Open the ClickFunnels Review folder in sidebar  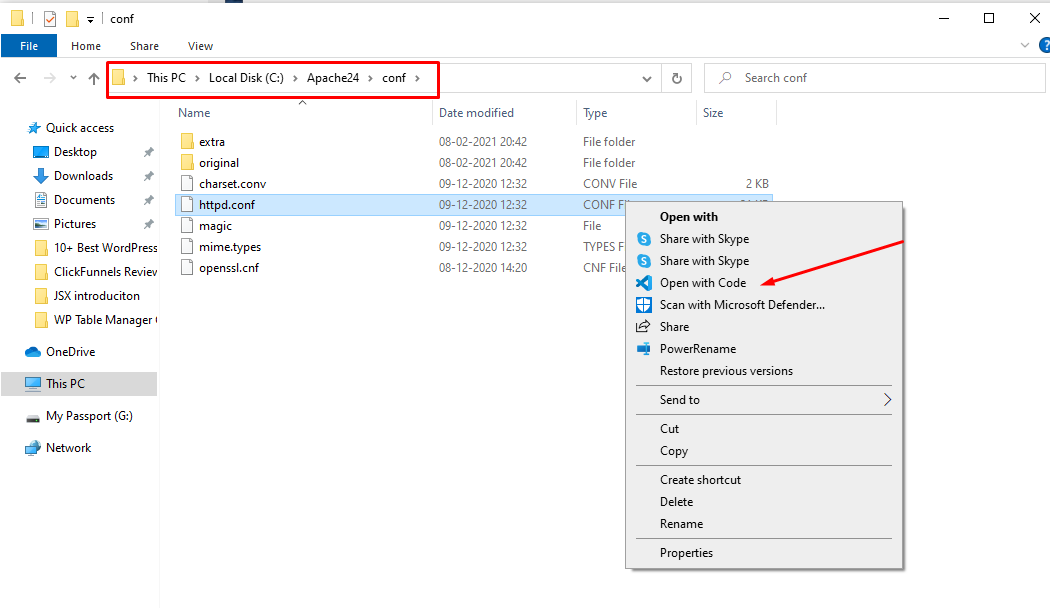tap(105, 272)
